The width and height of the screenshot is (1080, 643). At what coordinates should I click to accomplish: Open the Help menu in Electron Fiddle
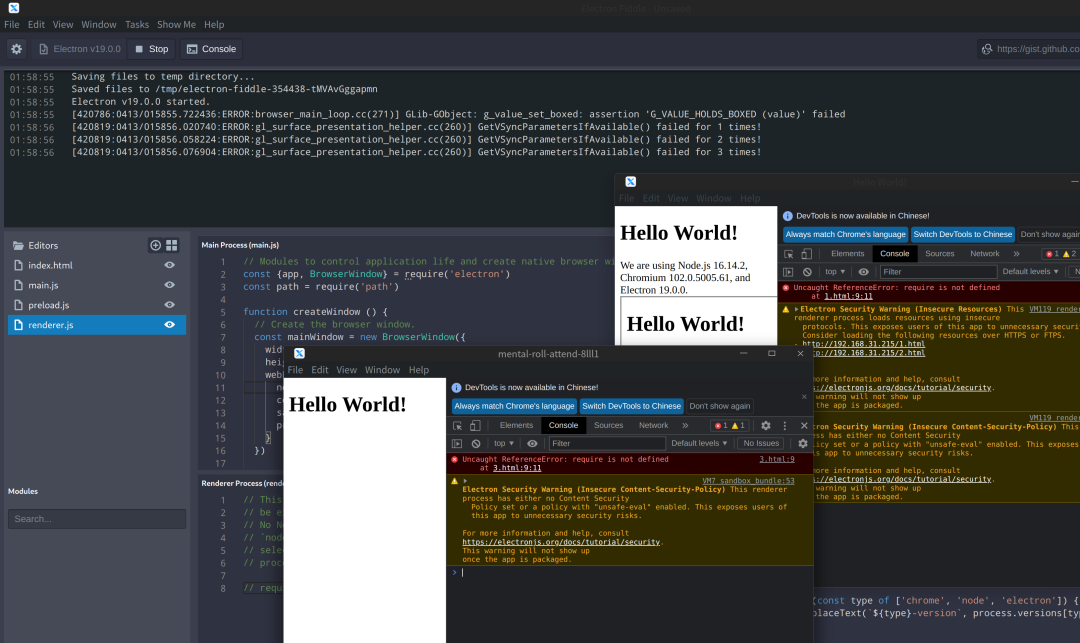[214, 24]
